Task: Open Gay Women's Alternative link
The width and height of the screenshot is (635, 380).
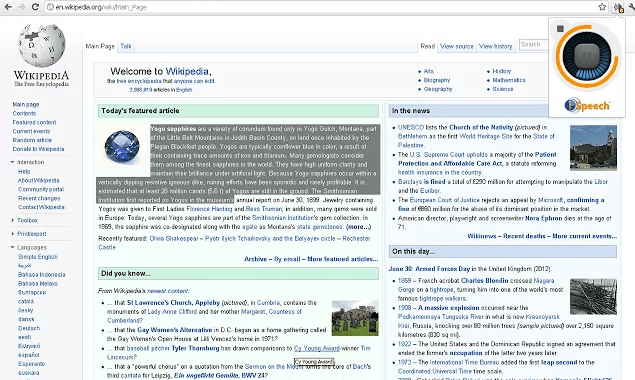Action: point(175,330)
